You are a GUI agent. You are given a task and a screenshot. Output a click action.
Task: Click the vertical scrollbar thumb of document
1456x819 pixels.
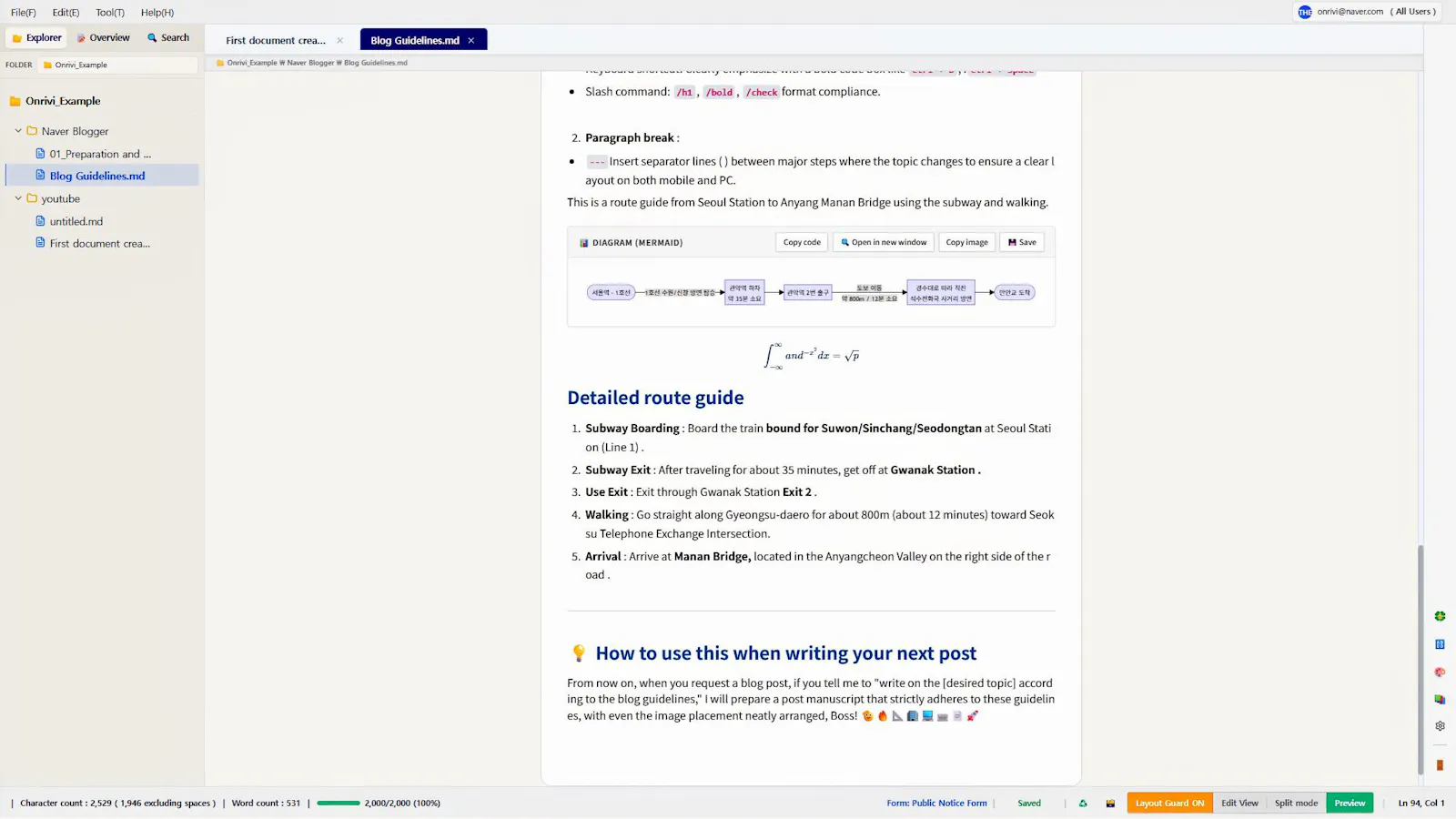(1420, 660)
